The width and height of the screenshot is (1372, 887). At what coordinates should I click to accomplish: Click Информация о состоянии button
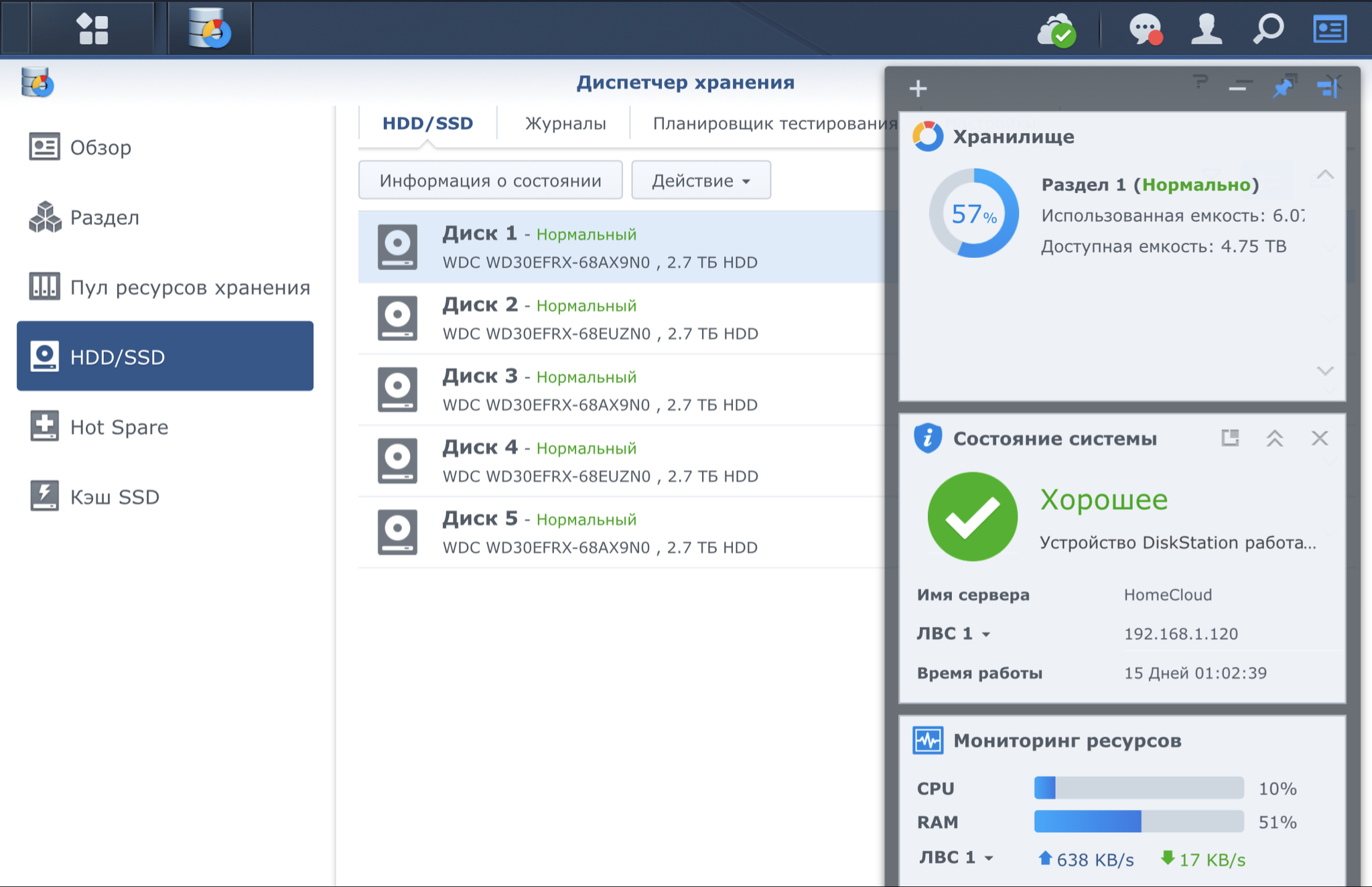[x=490, y=180]
